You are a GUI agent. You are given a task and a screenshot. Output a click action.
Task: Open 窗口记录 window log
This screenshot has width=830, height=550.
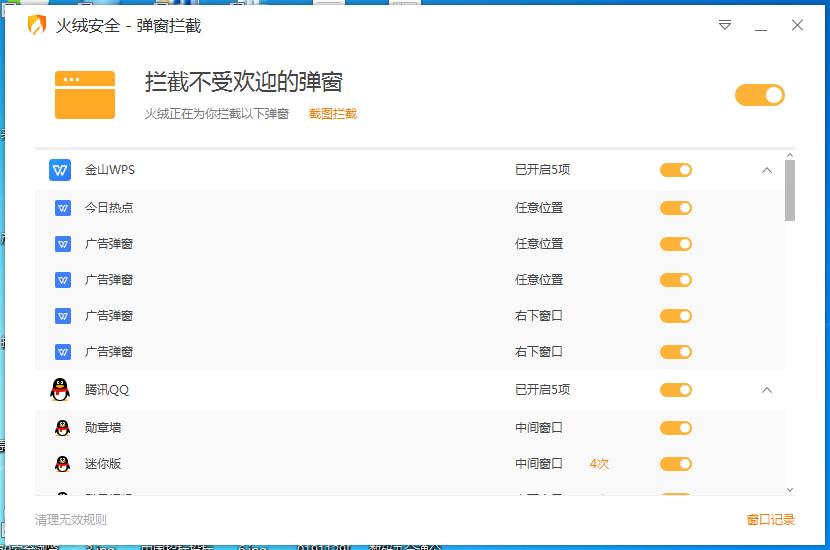coord(771,520)
